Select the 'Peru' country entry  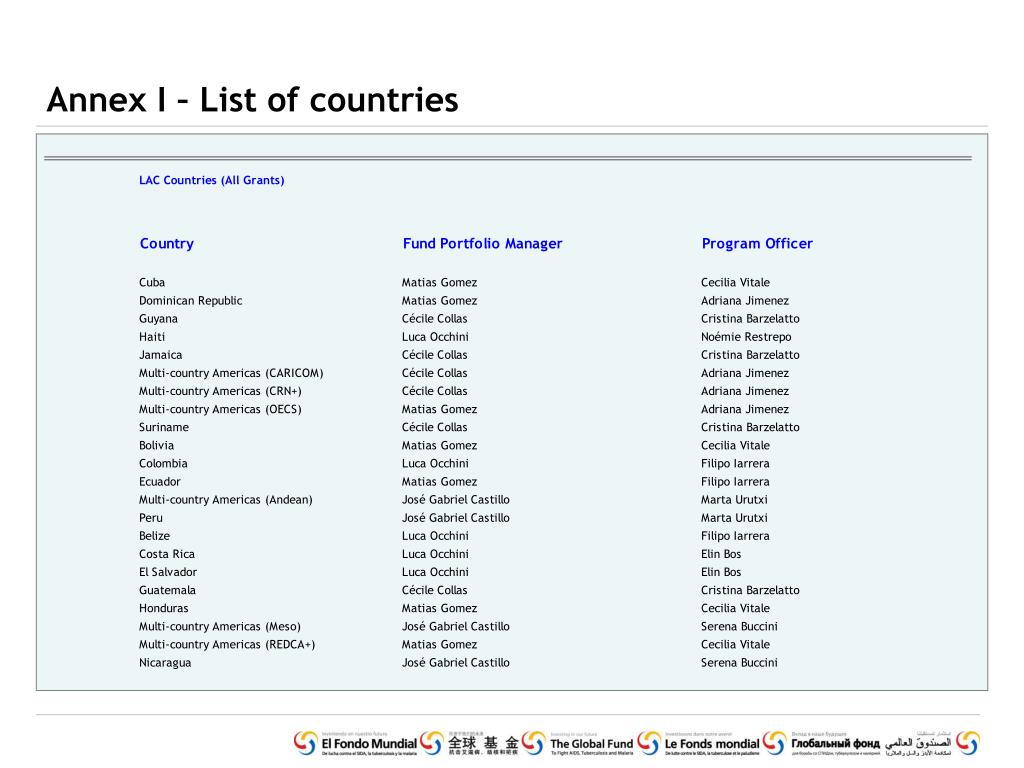[x=151, y=518]
